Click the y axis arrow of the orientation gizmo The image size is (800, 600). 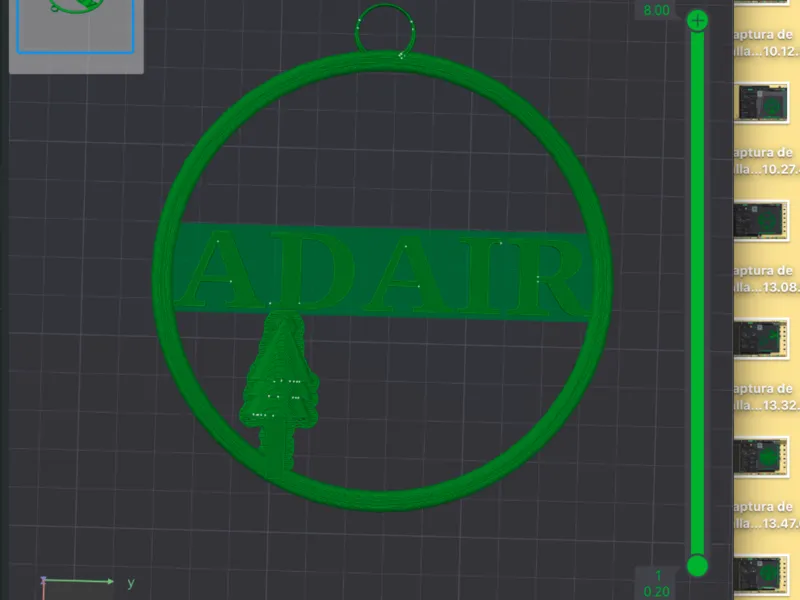click(79, 581)
